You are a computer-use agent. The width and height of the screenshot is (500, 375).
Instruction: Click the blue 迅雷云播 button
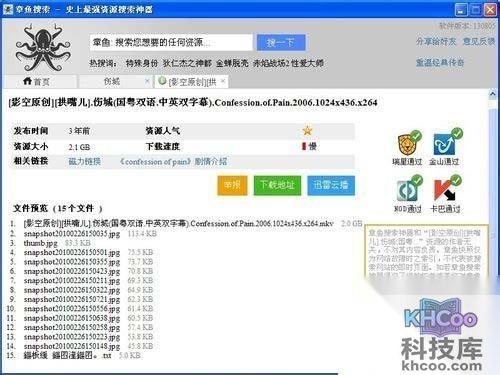[331, 185]
